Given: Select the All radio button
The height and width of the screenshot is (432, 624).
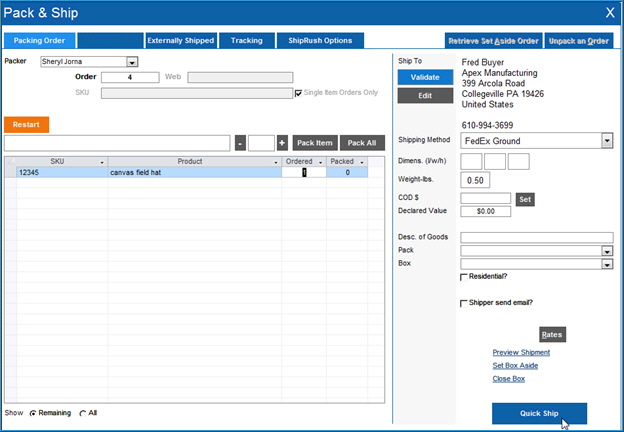Looking at the screenshot, I should click(x=83, y=412).
